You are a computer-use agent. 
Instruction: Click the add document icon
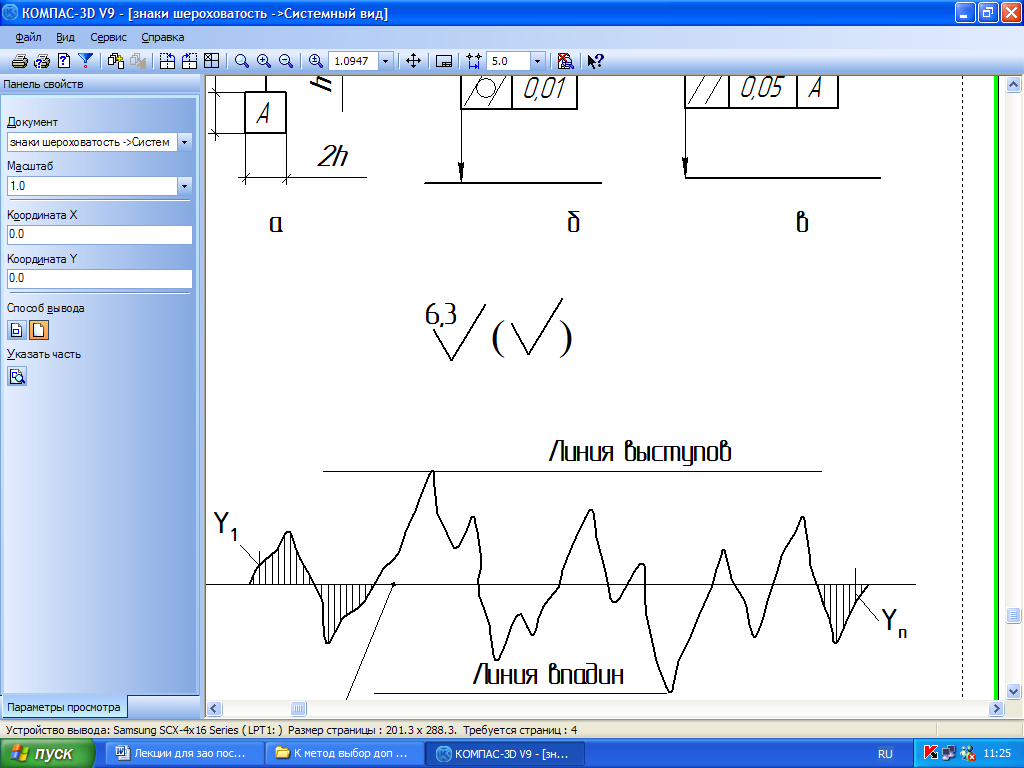click(x=116, y=61)
